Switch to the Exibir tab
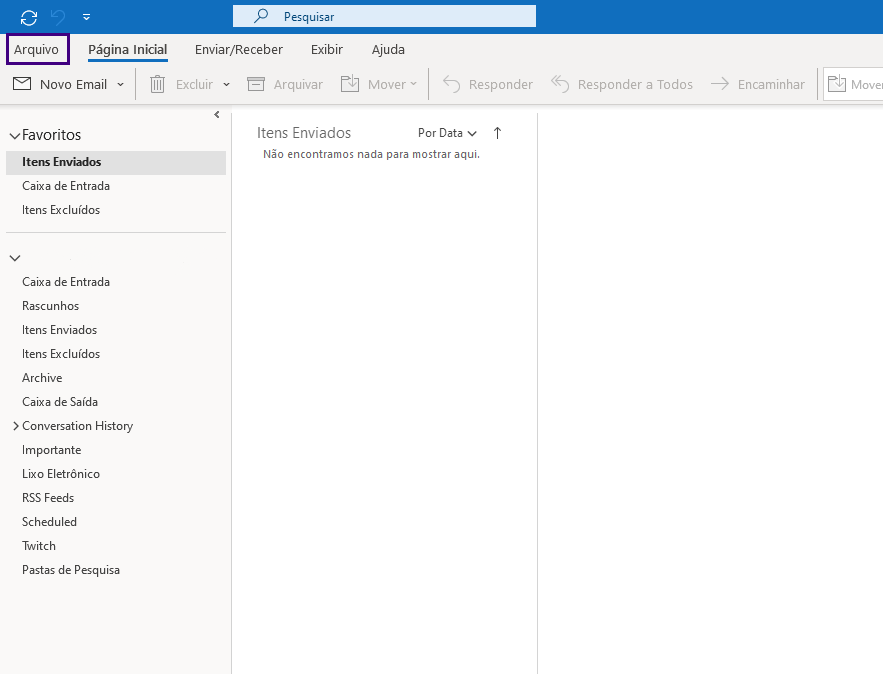This screenshot has height=674, width=883. pos(327,50)
